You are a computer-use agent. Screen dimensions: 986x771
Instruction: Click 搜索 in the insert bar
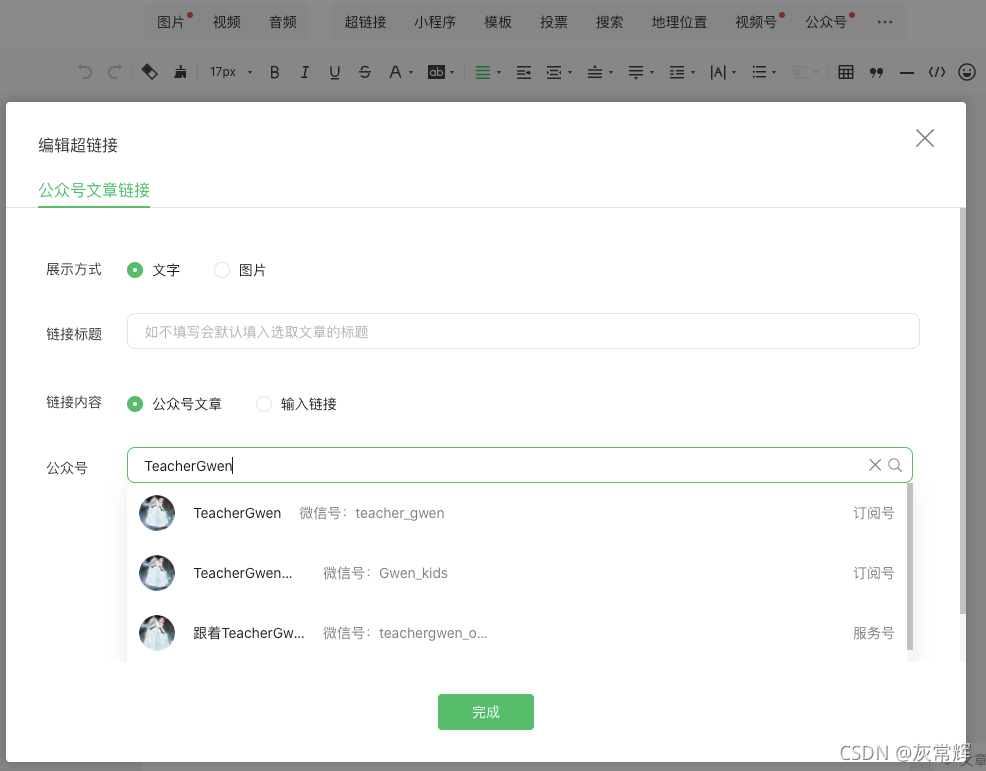tap(609, 22)
